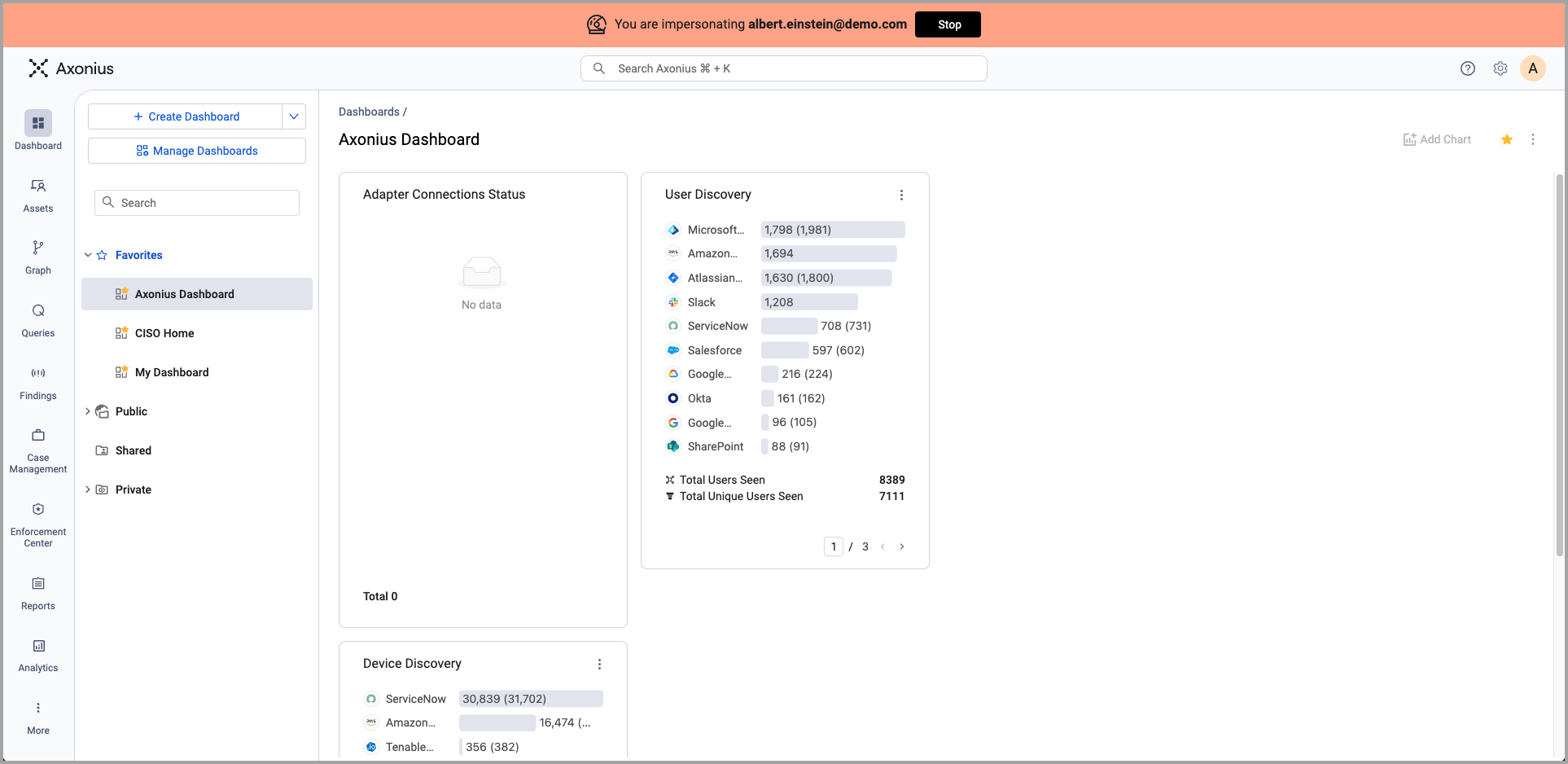1568x764 pixels.
Task: Click the Tenable adapter icon in Device Discovery
Action: 371,747
